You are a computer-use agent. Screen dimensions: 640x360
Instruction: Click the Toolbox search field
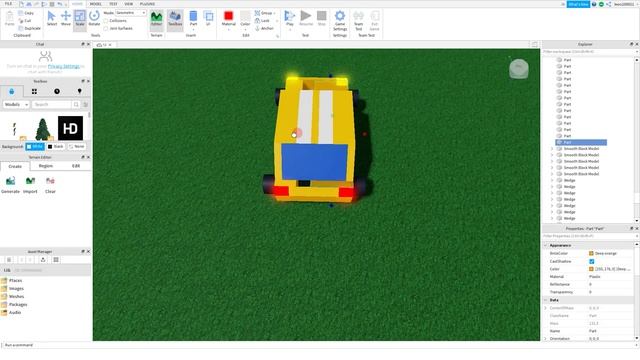[52, 104]
